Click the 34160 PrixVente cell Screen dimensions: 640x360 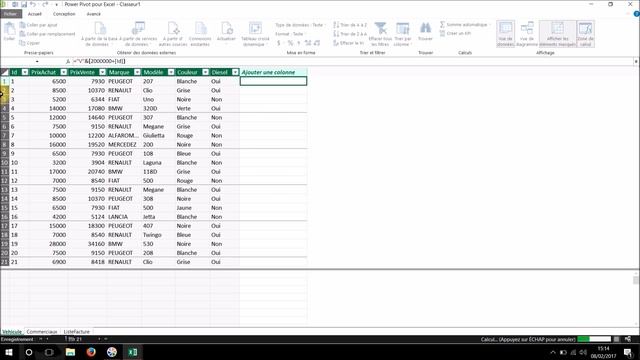tap(87, 244)
